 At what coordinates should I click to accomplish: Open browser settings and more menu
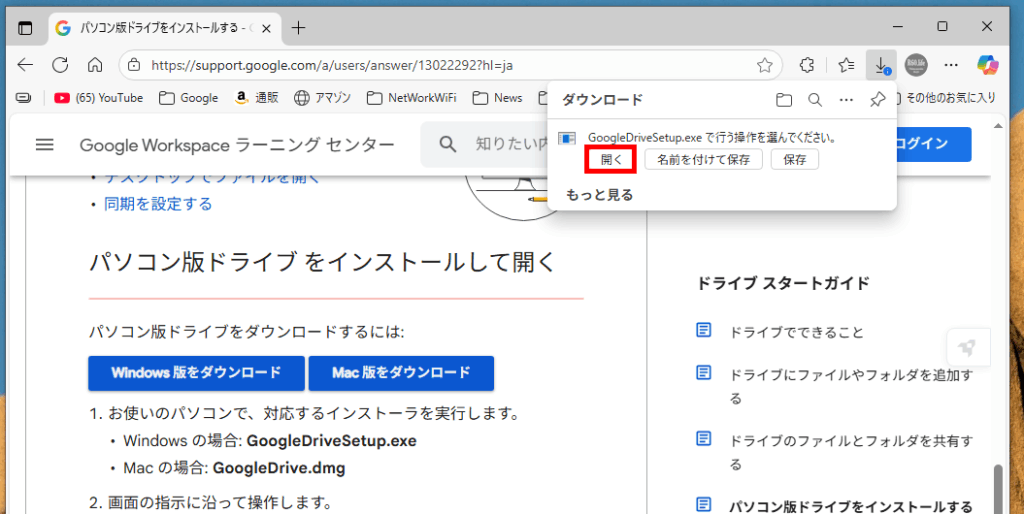pos(952,65)
